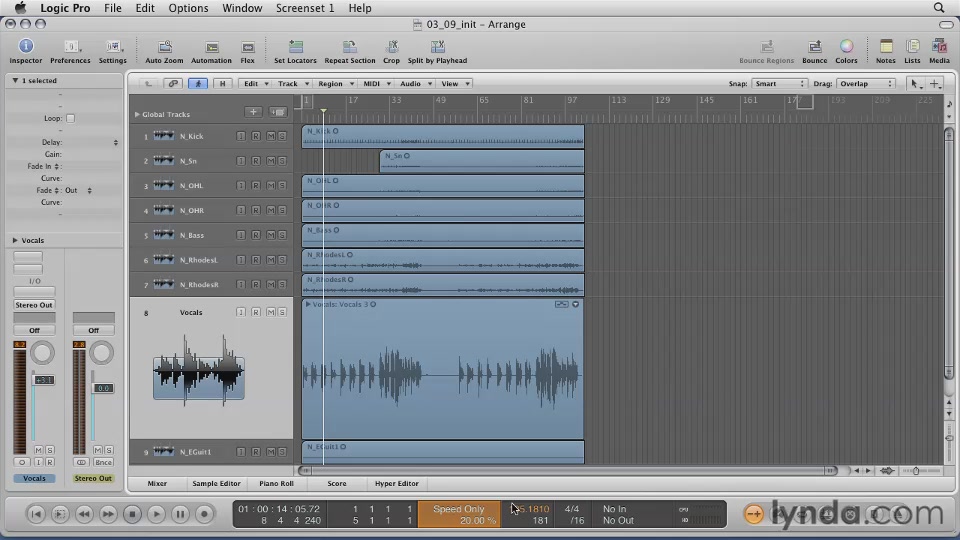Toggle the Link chain button
Viewport: 960px width, 540px height.
coord(173,83)
